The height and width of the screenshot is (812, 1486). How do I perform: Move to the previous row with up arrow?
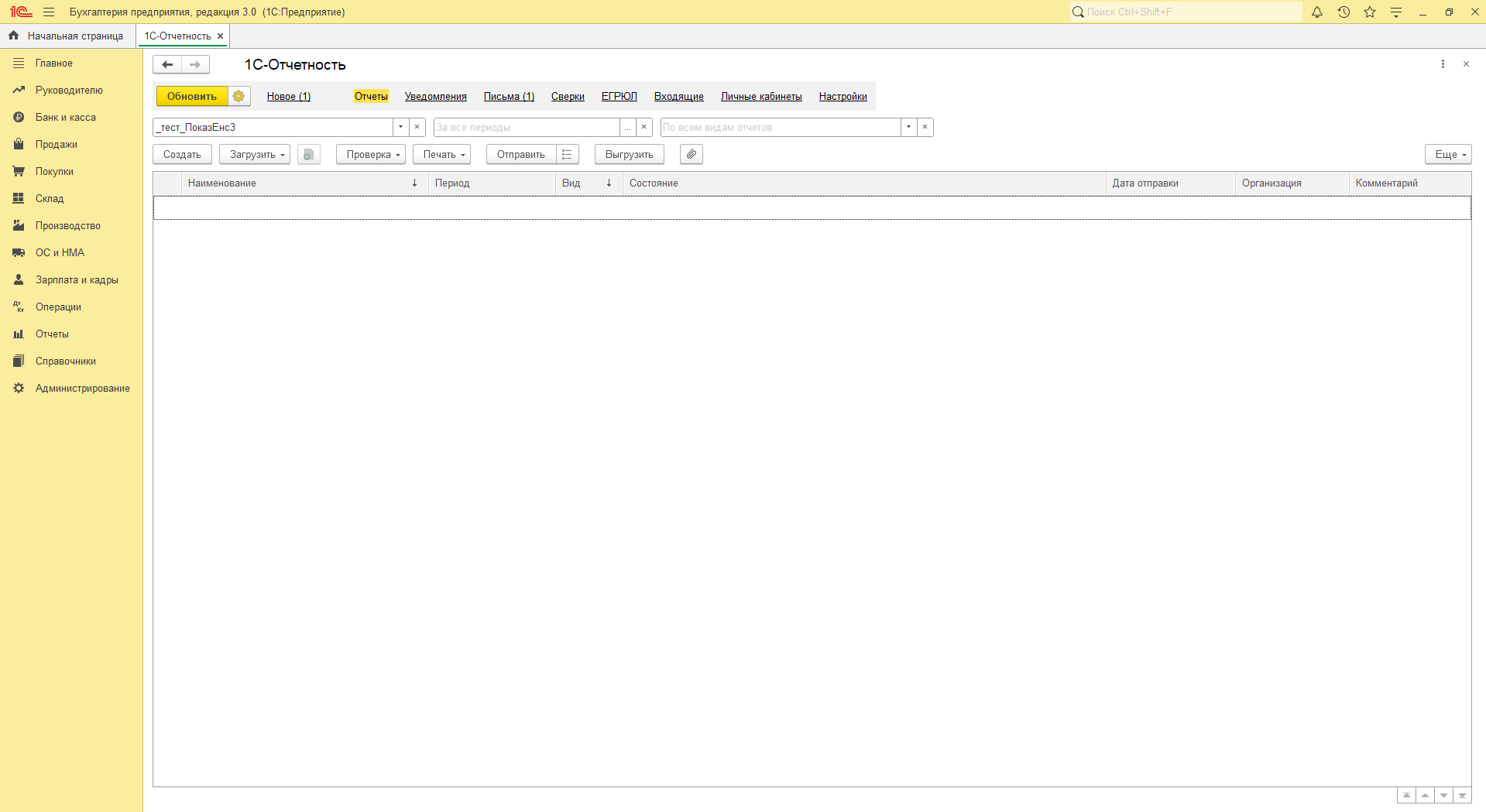tap(1425, 795)
